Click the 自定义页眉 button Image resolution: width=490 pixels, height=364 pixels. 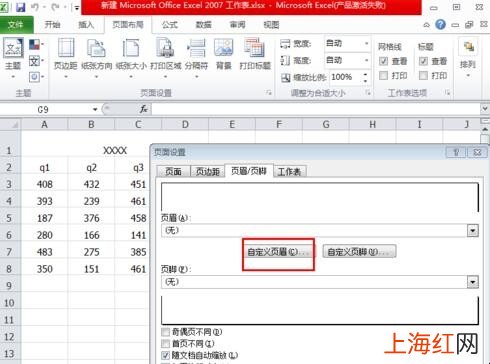[279, 252]
